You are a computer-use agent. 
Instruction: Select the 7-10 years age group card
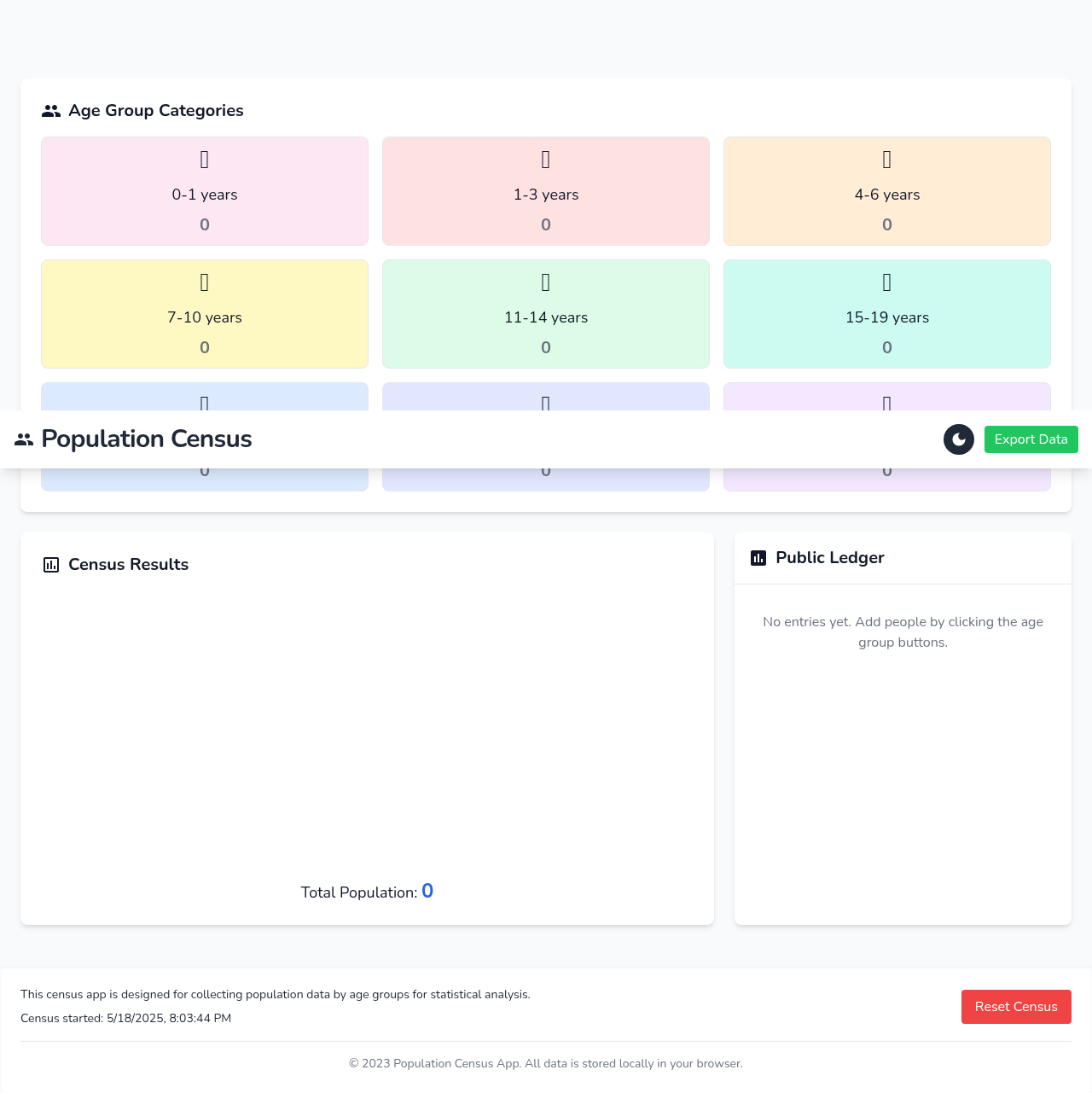point(204,314)
